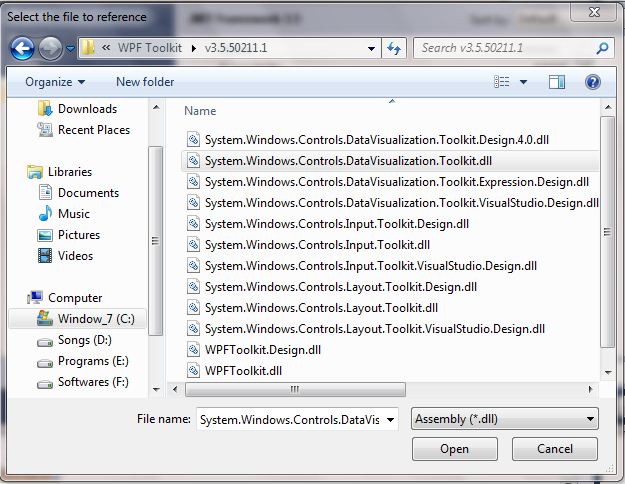Screen dimensions: 625x484
Task: Select Softwares (F:) drive
Action: pos(83,382)
